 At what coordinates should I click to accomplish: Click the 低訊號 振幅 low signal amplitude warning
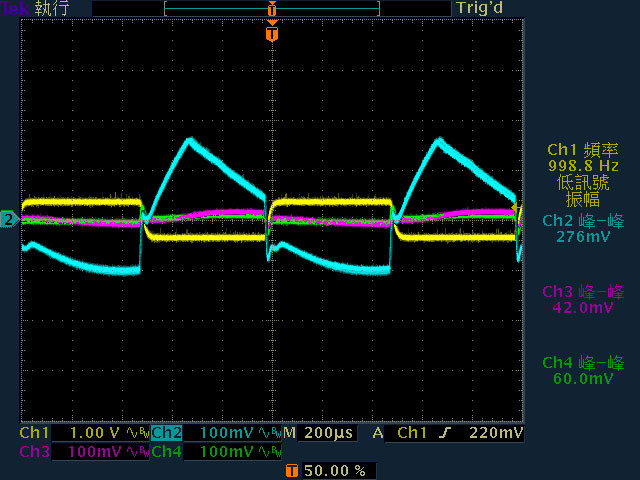coord(583,191)
